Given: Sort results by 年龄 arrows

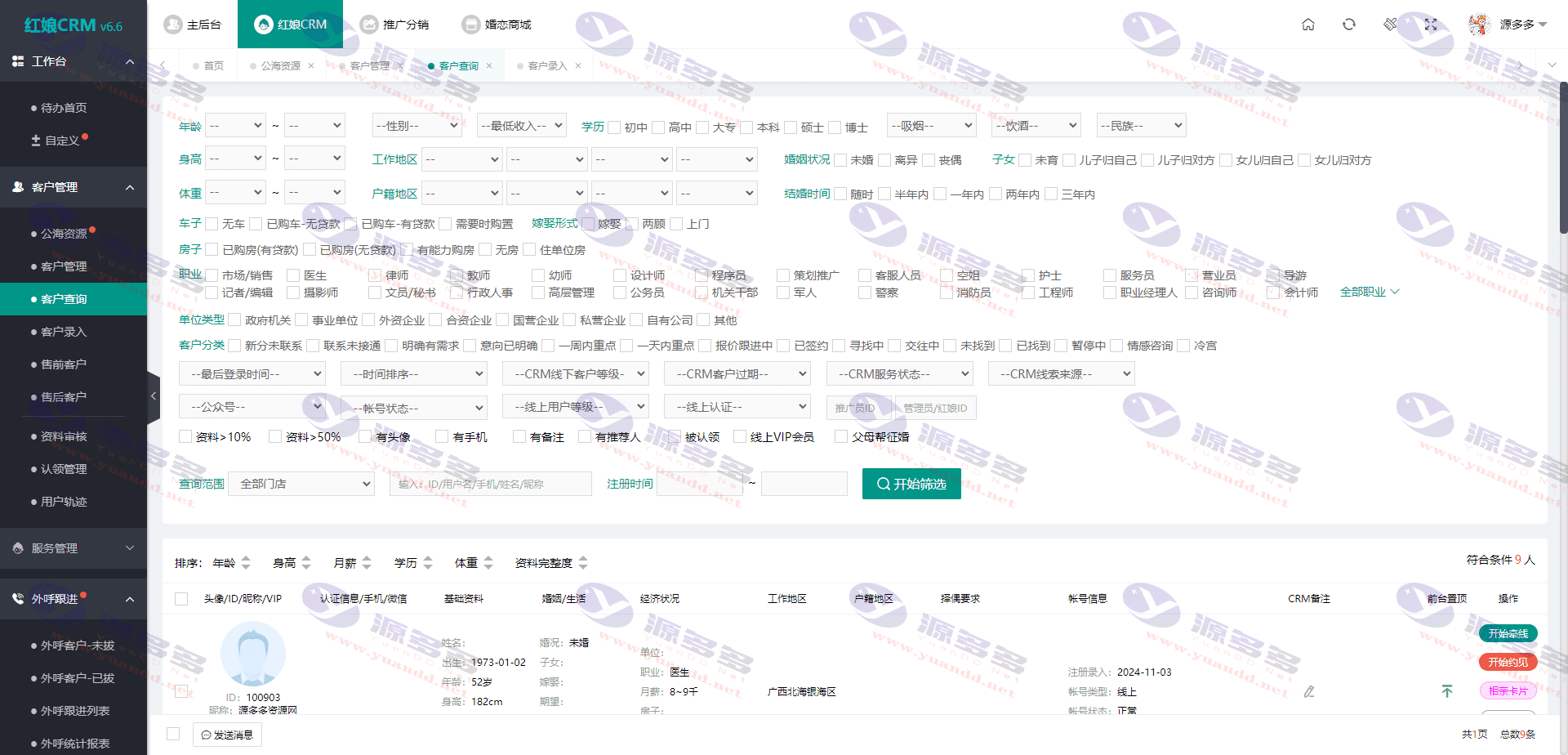Looking at the screenshot, I should click(246, 563).
